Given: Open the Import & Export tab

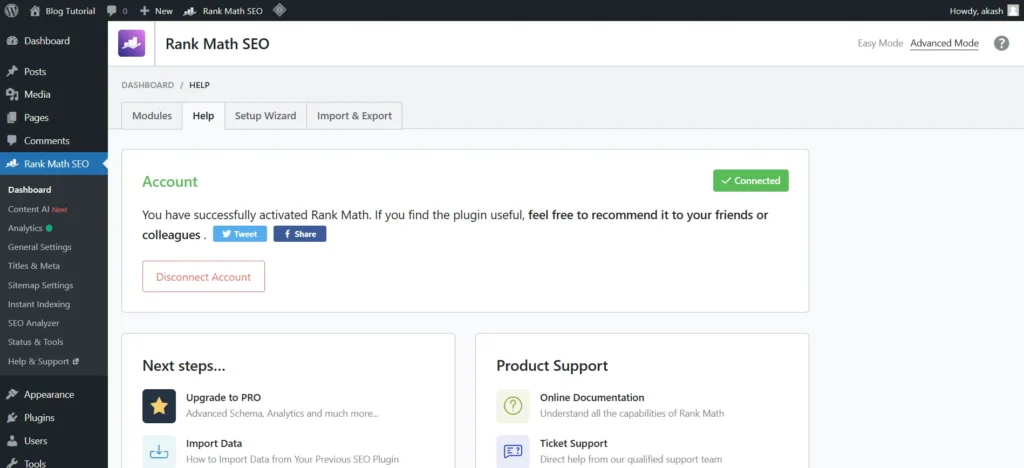Looking at the screenshot, I should 355,116.
